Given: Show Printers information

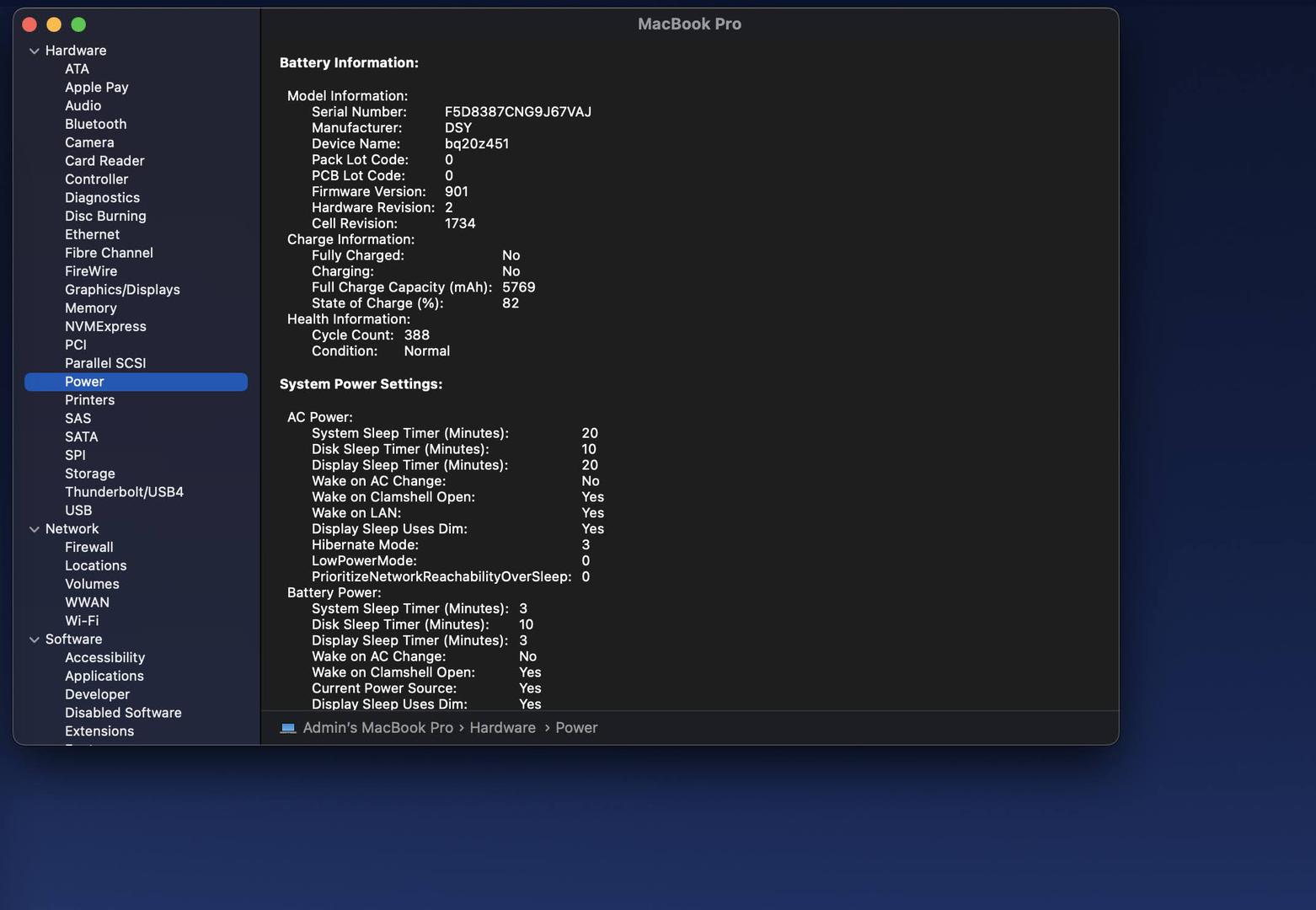Looking at the screenshot, I should pyautogui.click(x=89, y=400).
